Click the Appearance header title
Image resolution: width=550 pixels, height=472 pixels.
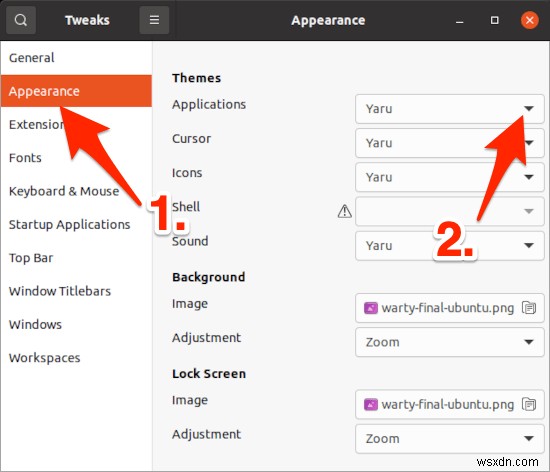pyautogui.click(x=328, y=20)
